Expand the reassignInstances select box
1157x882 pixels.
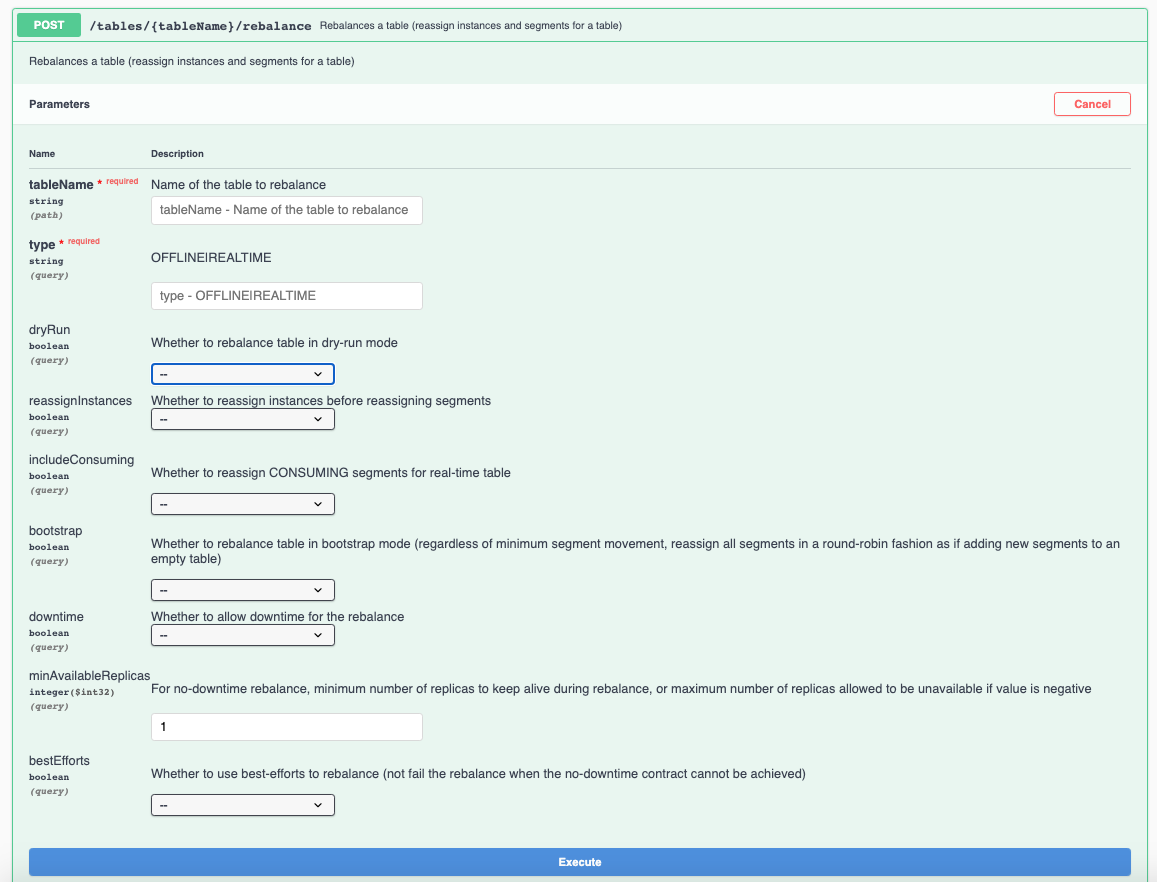tap(242, 419)
